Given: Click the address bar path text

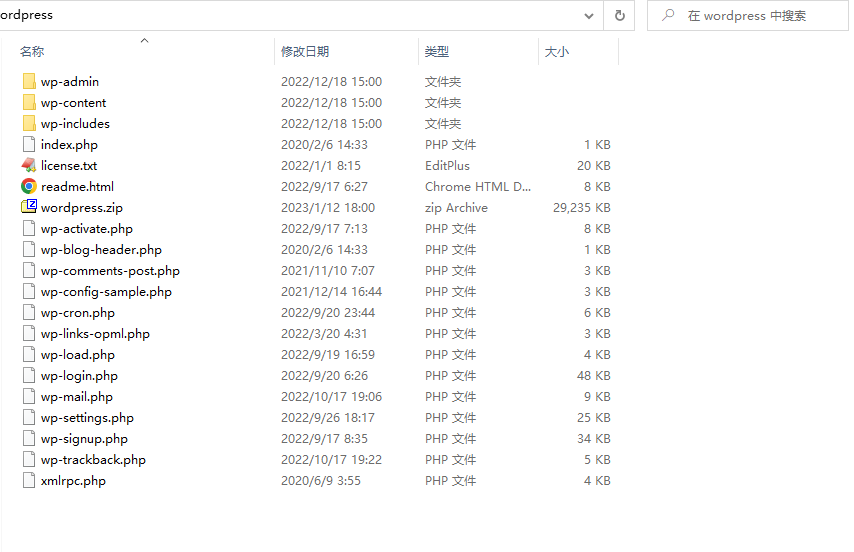Looking at the screenshot, I should point(26,15).
